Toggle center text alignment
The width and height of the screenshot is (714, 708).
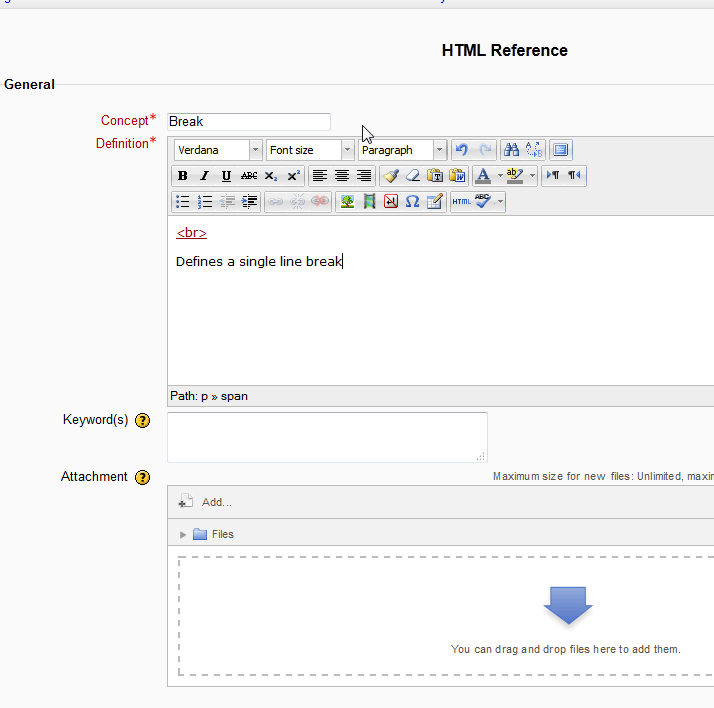click(342, 176)
